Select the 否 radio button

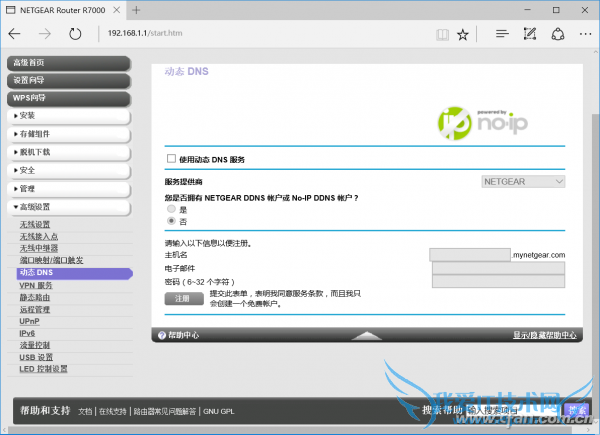(171, 221)
